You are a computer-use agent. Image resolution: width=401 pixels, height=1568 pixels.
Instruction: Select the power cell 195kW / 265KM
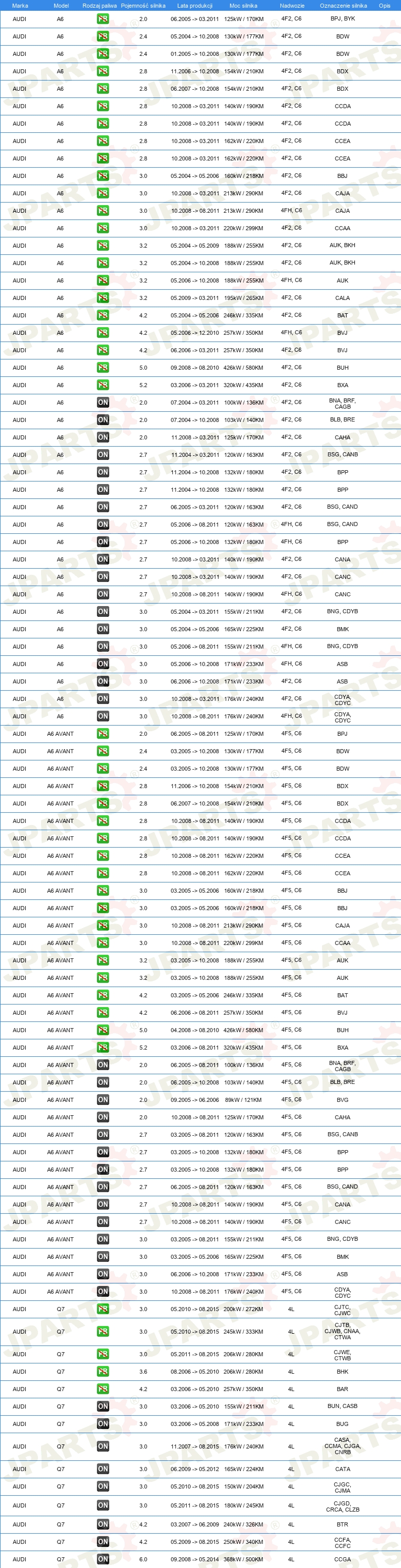point(244,298)
